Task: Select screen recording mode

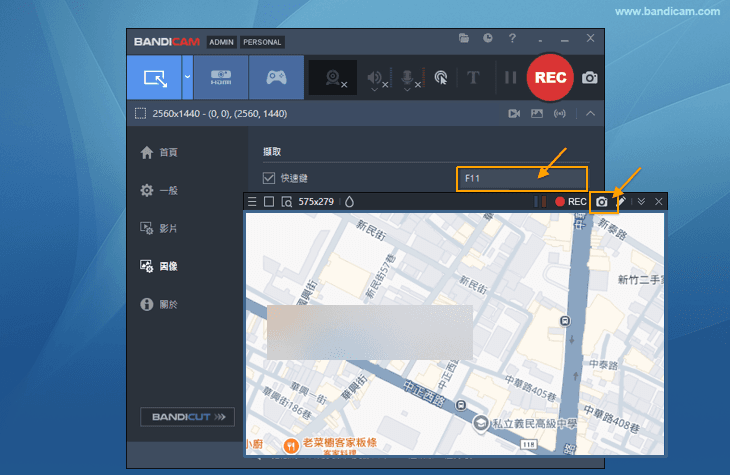Action: click(154, 77)
